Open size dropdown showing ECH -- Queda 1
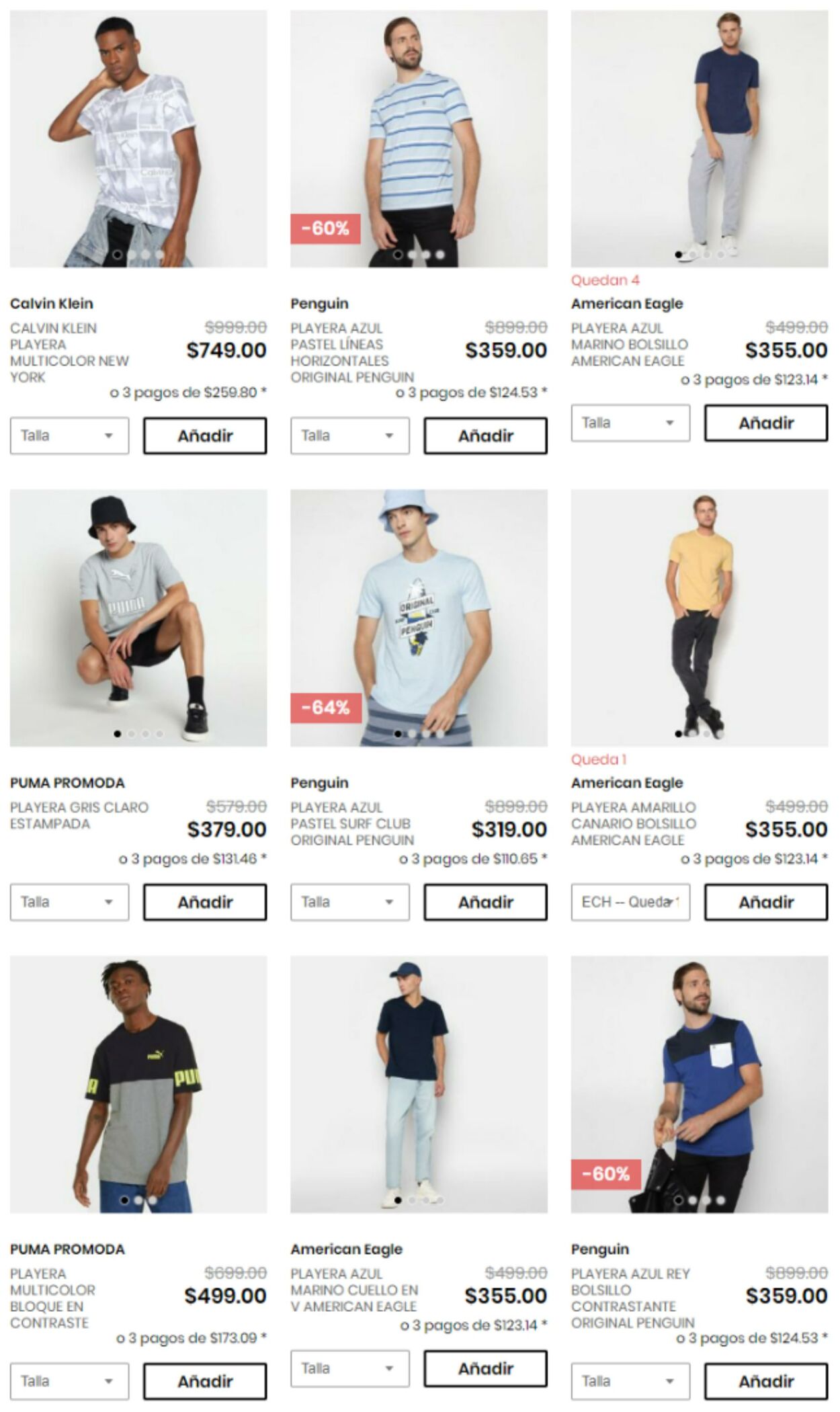Viewport: 840px width, 1412px height. pos(630,902)
